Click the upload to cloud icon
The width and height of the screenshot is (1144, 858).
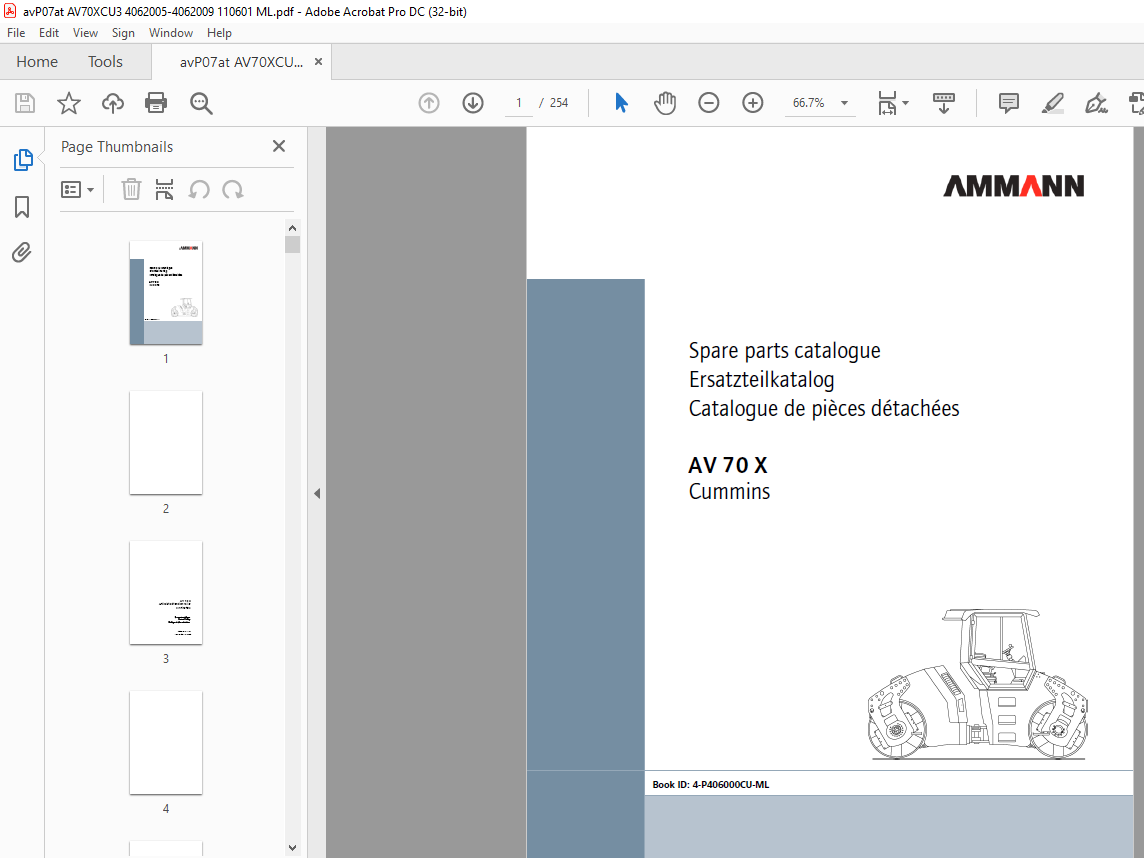pos(112,103)
